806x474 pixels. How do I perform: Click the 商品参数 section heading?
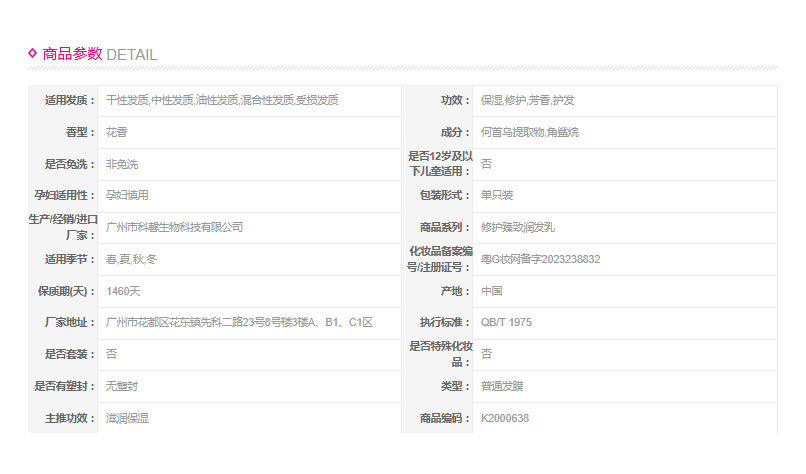72,54
